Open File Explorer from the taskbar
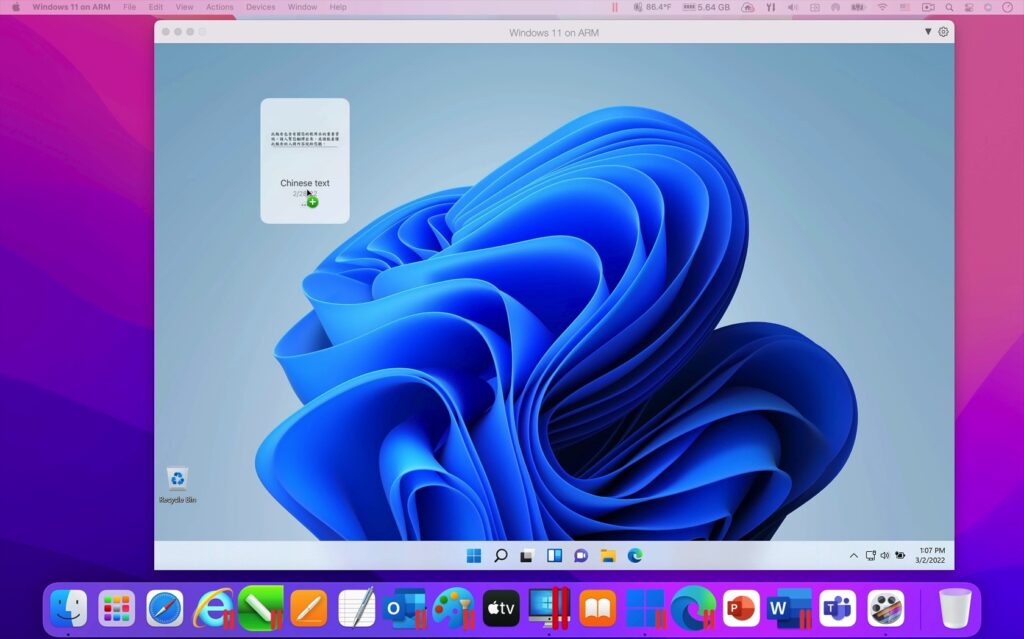1024x639 pixels. pyautogui.click(x=607, y=556)
